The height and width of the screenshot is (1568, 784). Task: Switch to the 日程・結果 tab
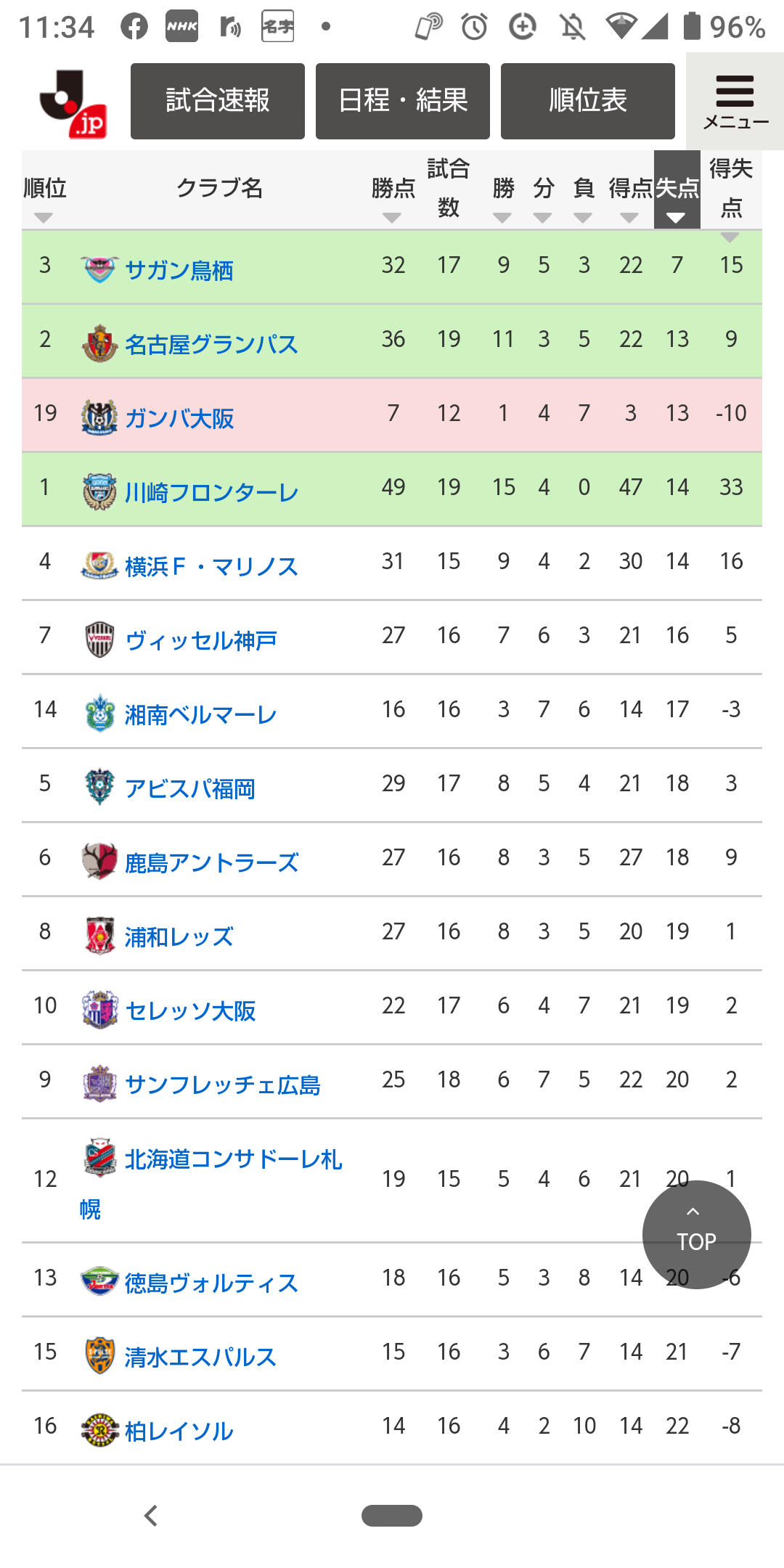403,101
